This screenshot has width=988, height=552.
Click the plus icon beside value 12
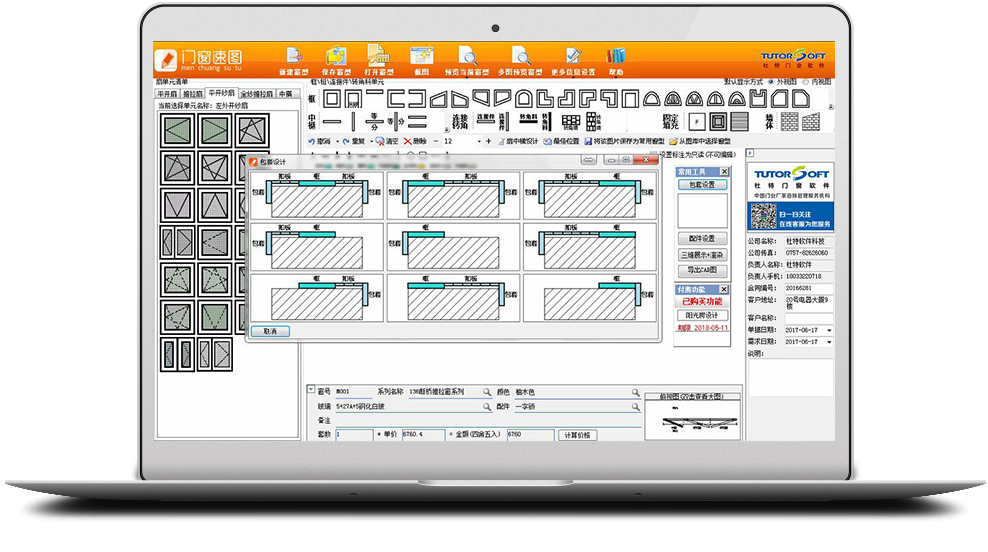pos(488,141)
